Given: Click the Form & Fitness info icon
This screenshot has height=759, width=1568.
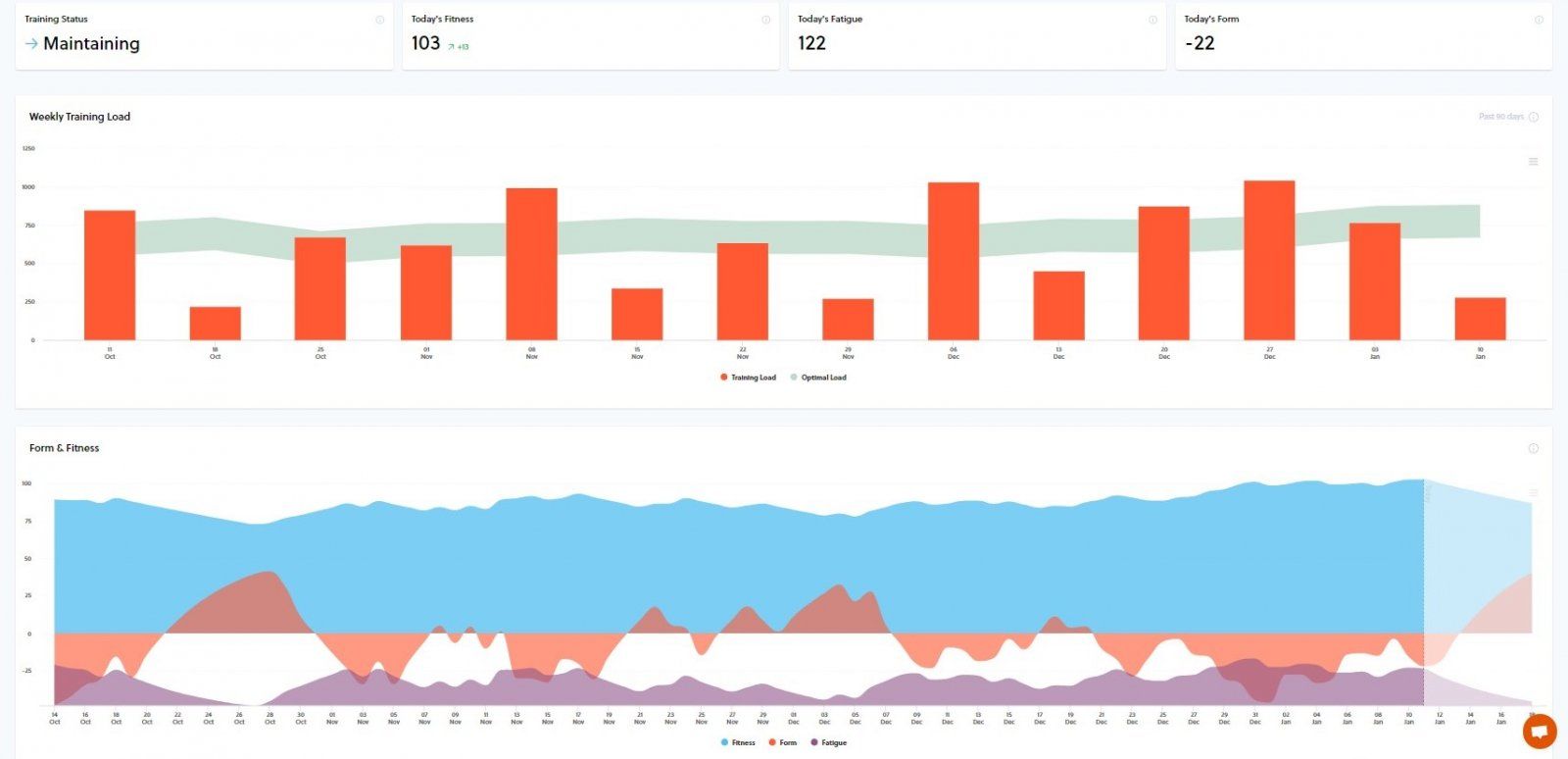Looking at the screenshot, I should (x=1534, y=448).
